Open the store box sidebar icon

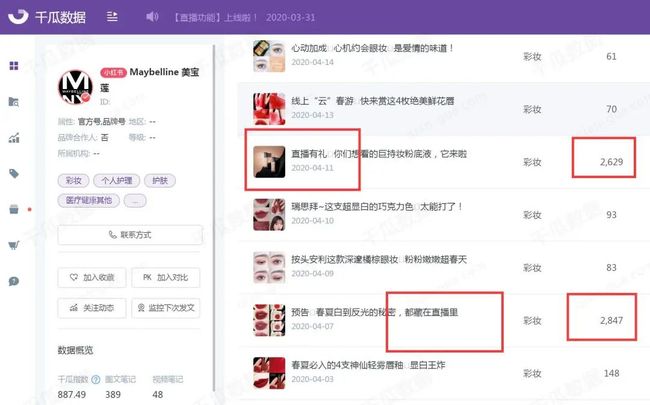14,209
